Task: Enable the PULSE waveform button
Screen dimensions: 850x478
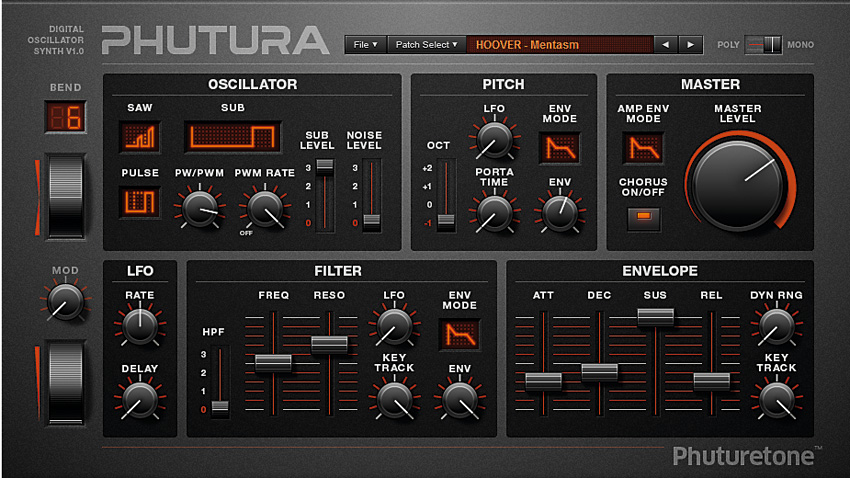Action: click(x=140, y=202)
